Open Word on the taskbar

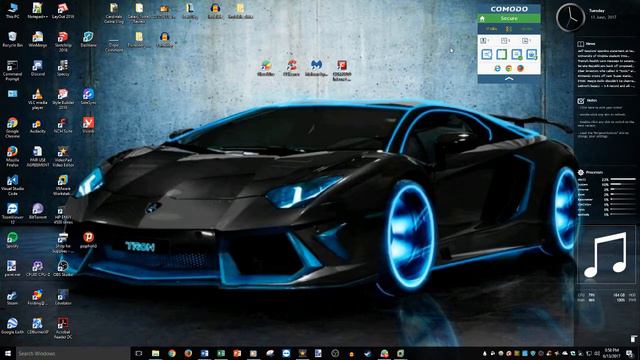coord(204,353)
